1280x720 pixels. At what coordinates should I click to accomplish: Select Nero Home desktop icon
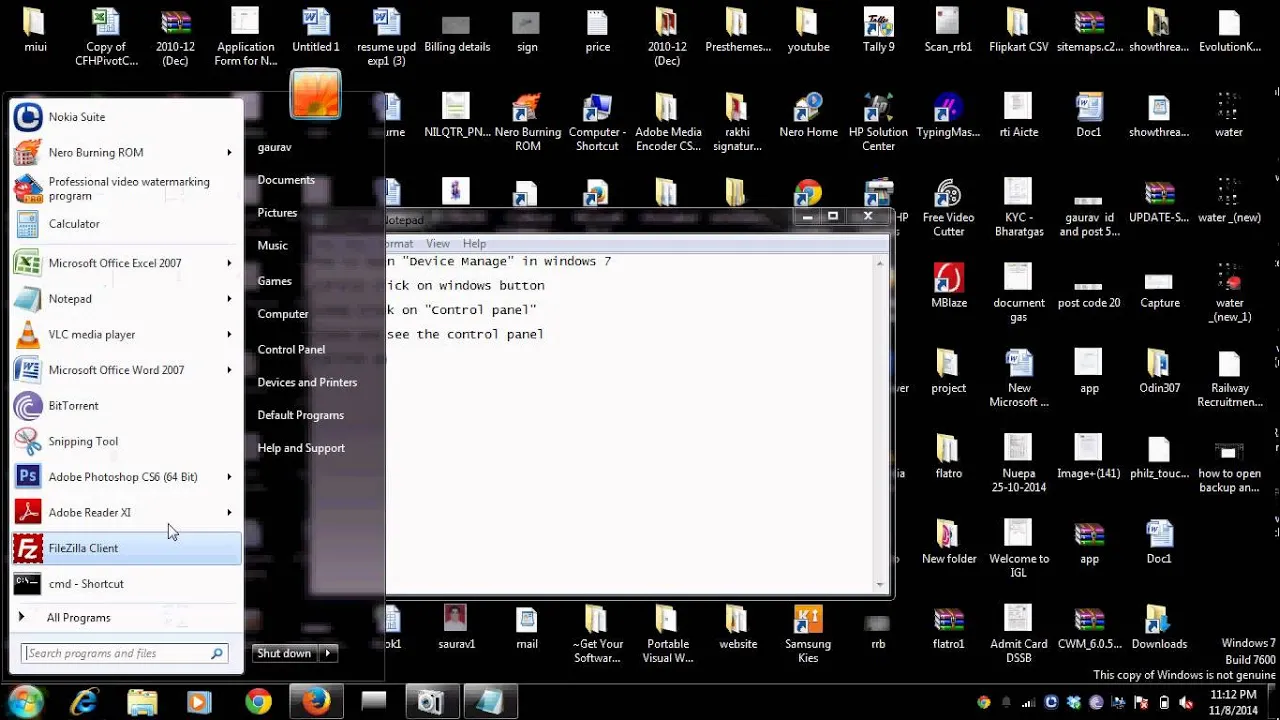pyautogui.click(x=808, y=117)
